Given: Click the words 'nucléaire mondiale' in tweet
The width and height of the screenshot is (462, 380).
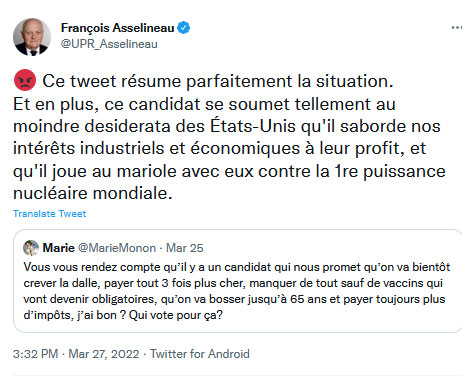Looking at the screenshot, I should pyautogui.click(x=93, y=193).
